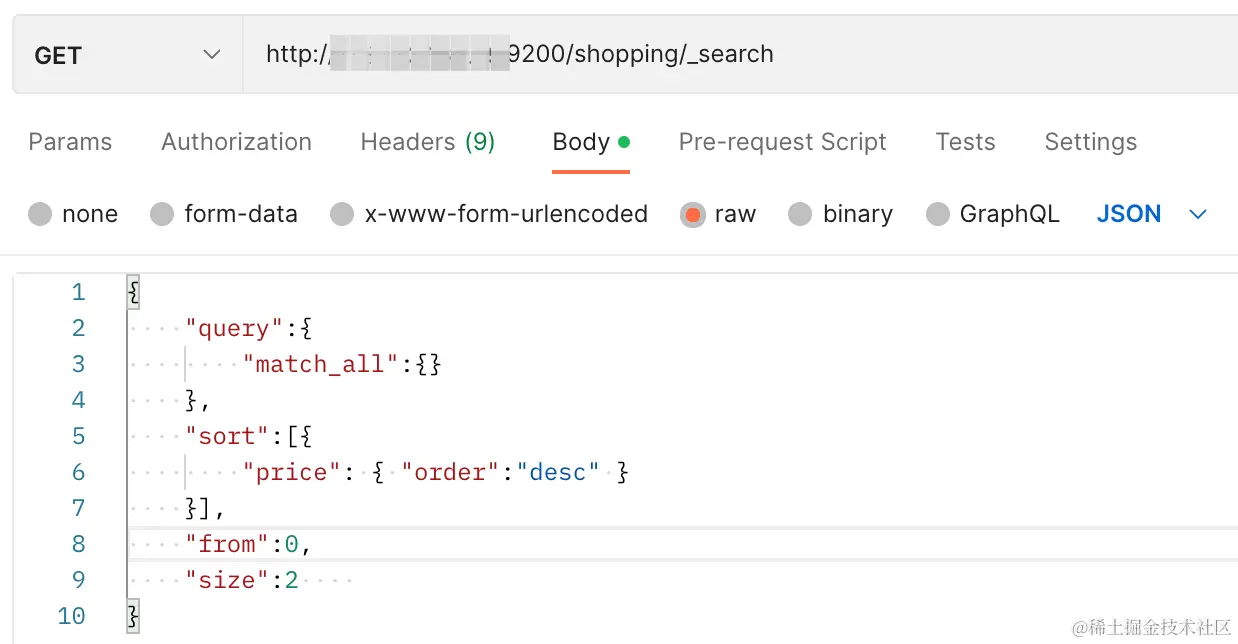Select the Body tab
Image resolution: width=1238 pixels, height=644 pixels.
(581, 142)
